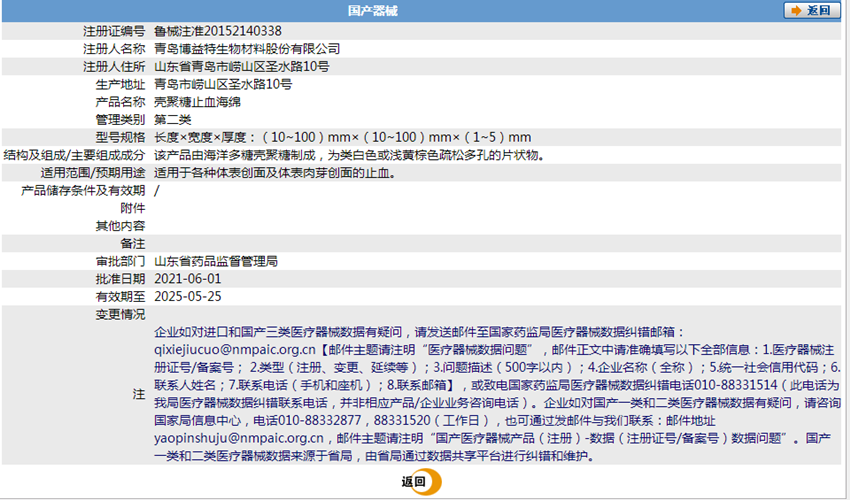Click approval date 2021-06-01
This screenshot has height=500, width=850.
coord(188,279)
